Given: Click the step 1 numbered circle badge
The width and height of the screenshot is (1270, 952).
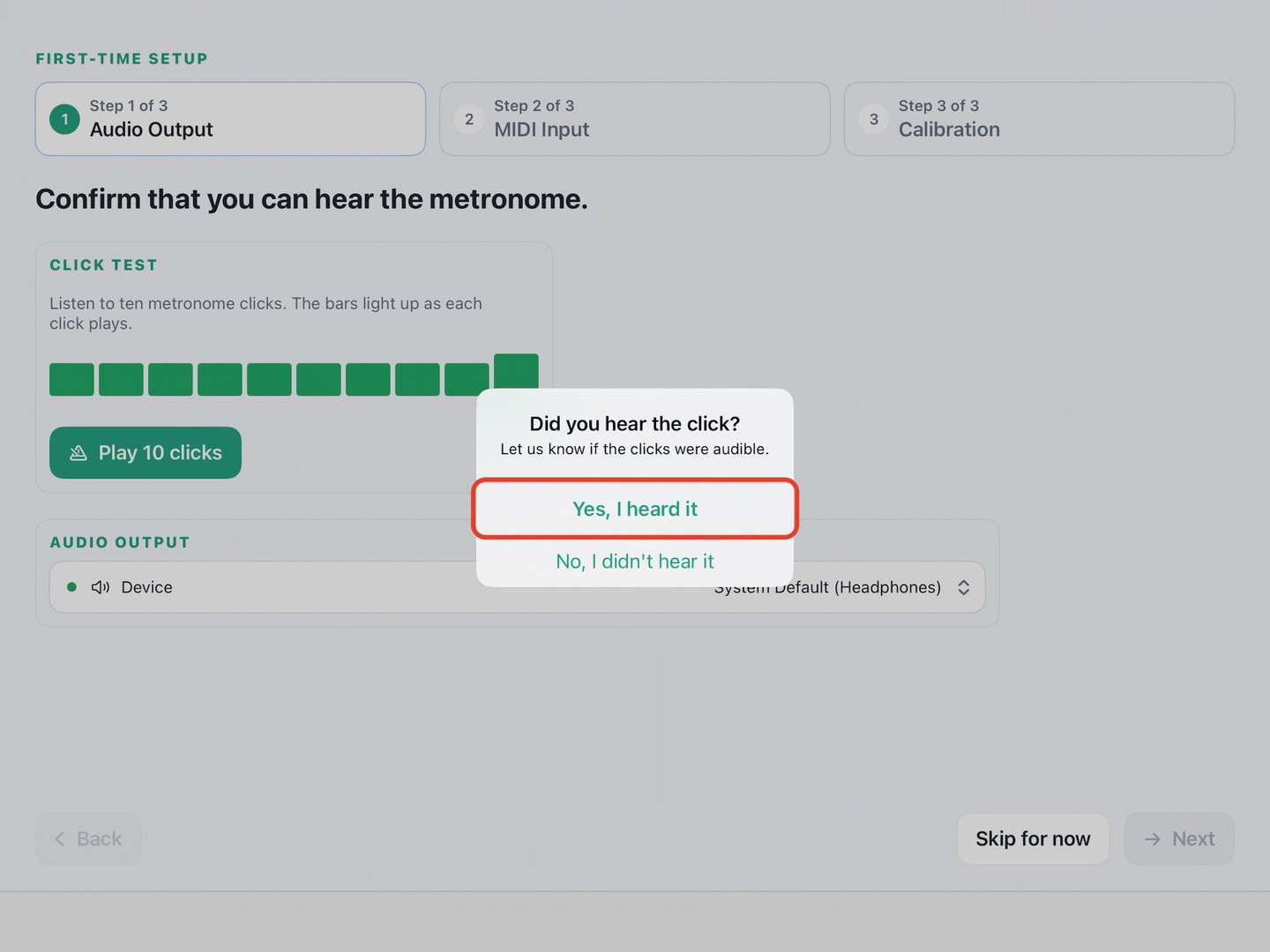Looking at the screenshot, I should pos(64,119).
